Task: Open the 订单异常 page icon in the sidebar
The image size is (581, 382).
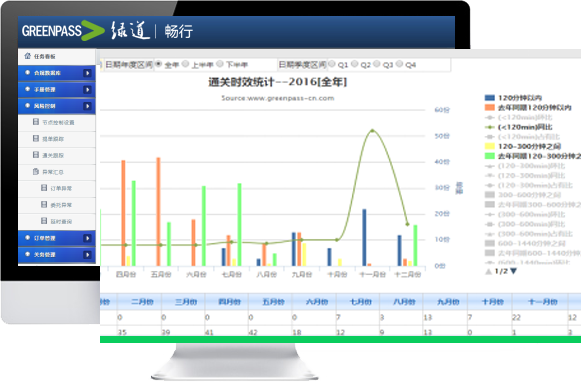Action: coord(44,188)
